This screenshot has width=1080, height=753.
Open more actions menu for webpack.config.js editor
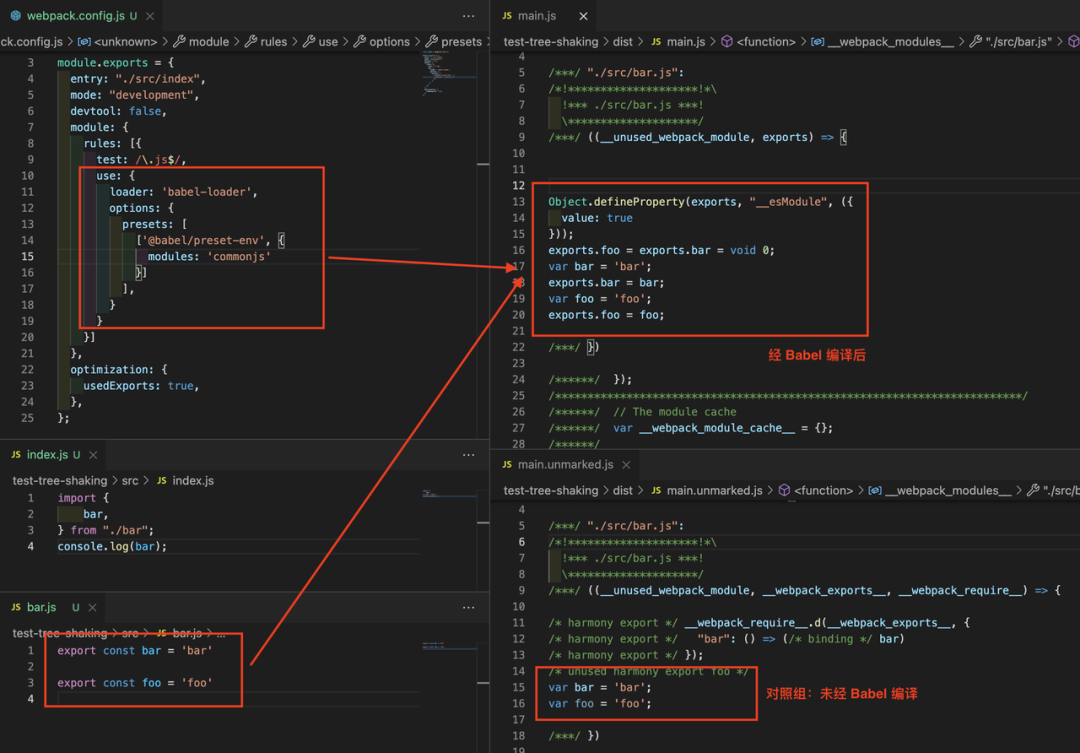coord(468,16)
